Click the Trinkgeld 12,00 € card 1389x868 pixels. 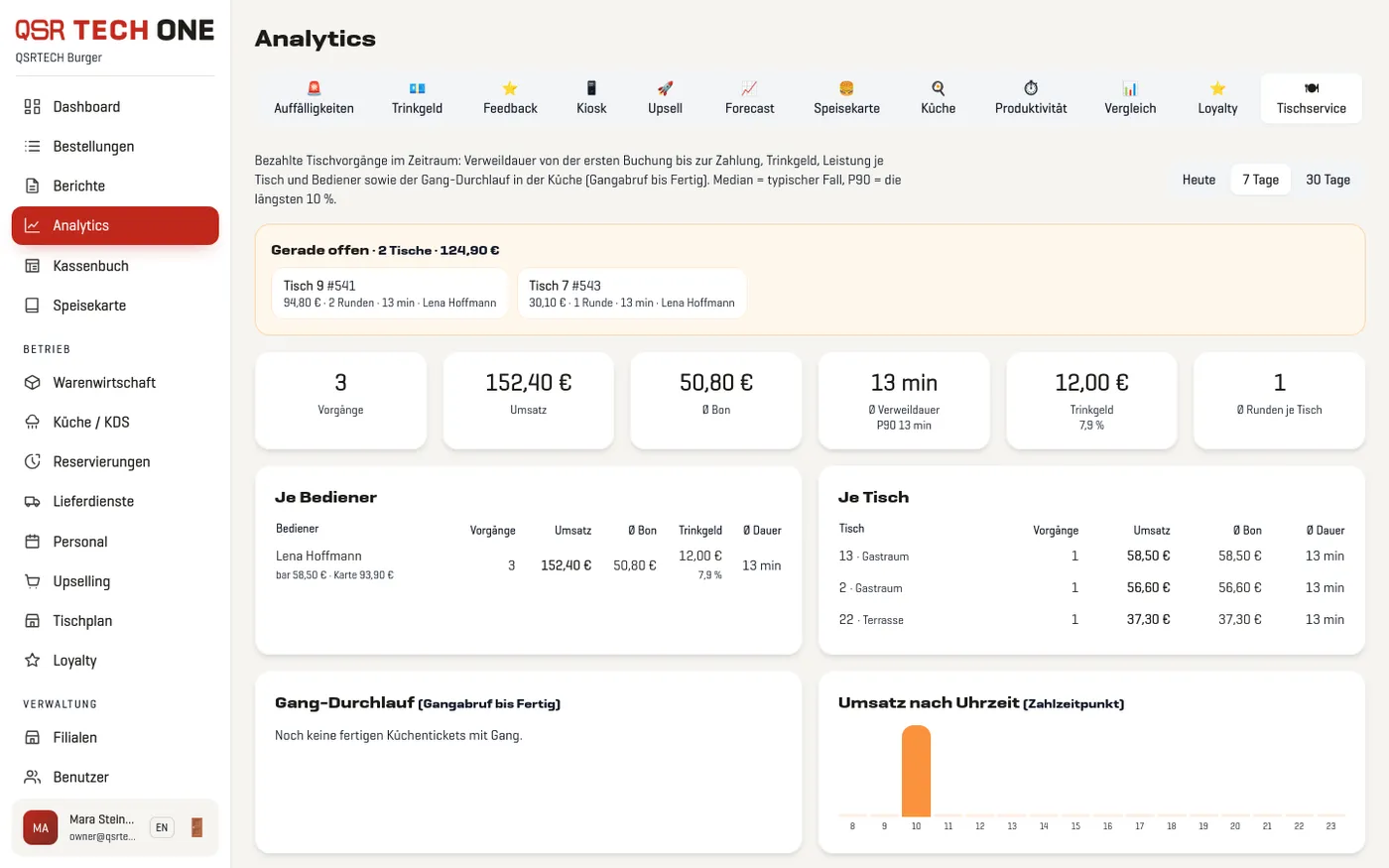click(1091, 401)
